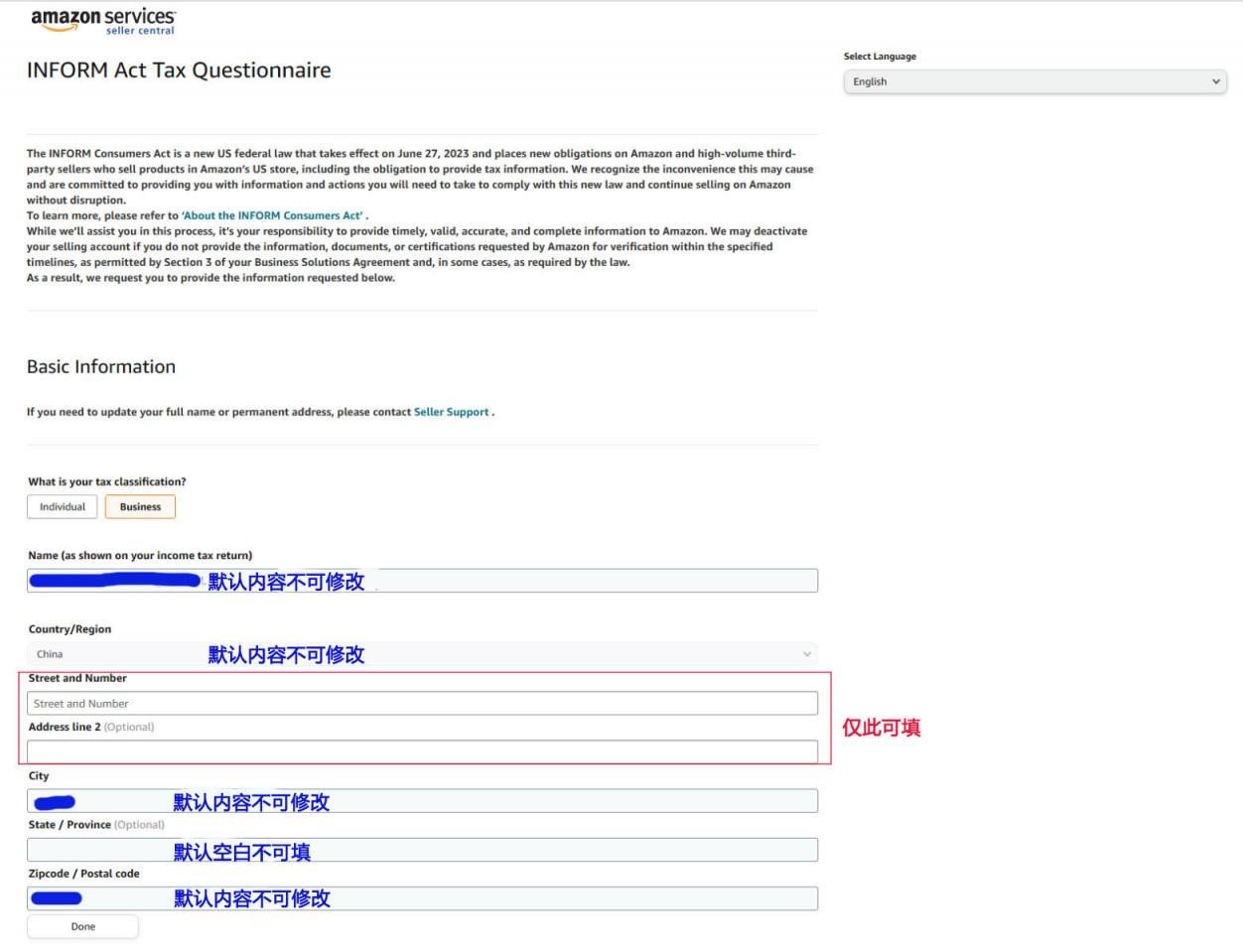This screenshot has height=952, width=1243.
Task: Choose Business tax classification
Action: pos(140,506)
